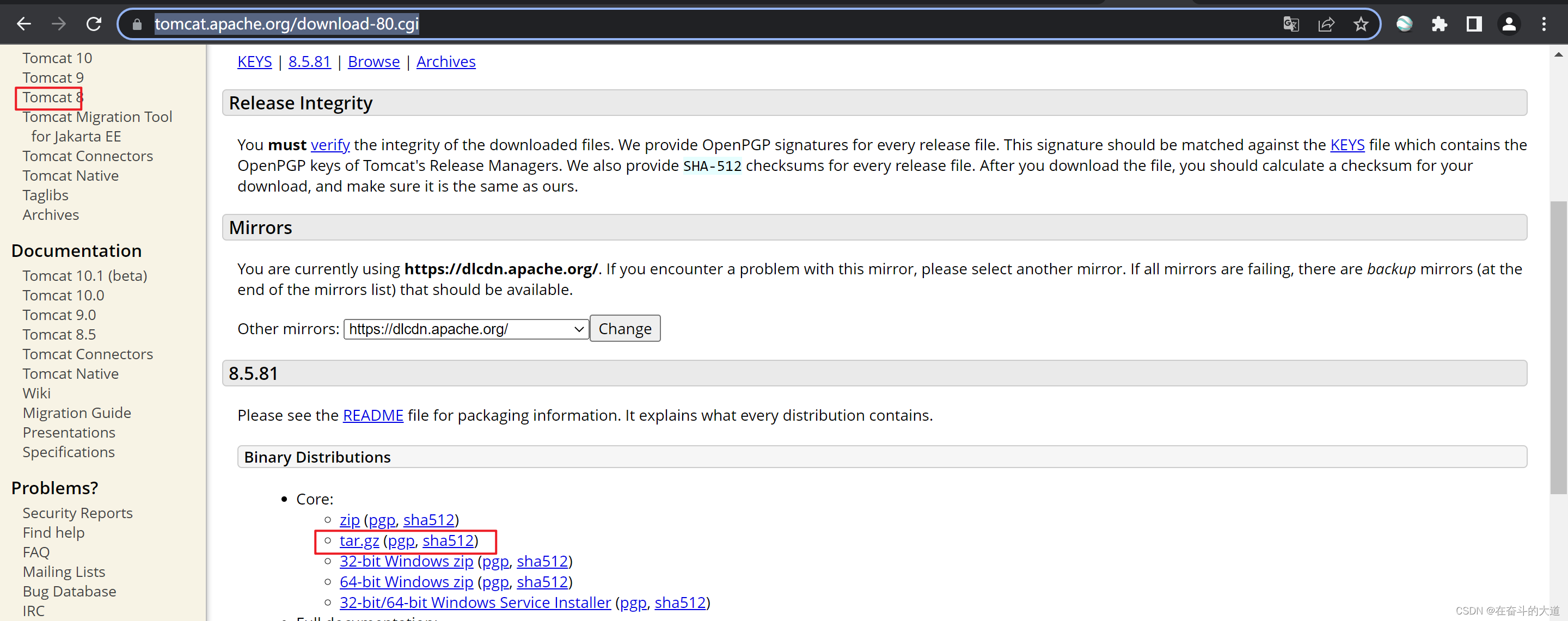
Task: Open Tomcat 9 sidebar item
Action: tap(53, 78)
